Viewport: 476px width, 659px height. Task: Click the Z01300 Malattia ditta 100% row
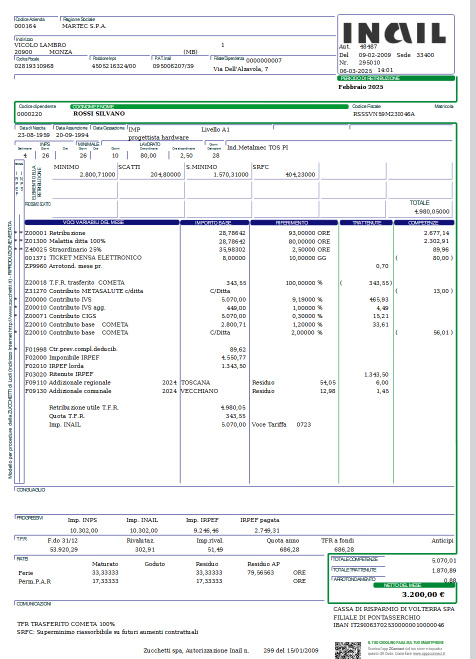click(x=237, y=241)
